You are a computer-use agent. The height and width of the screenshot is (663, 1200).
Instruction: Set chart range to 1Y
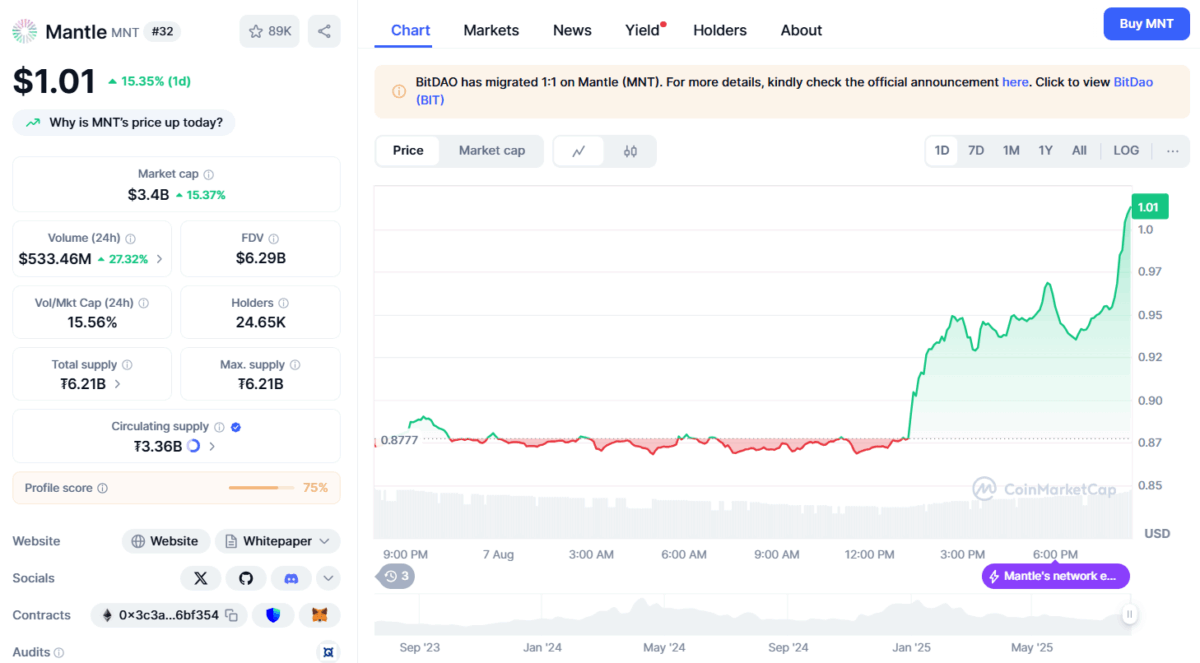(x=1045, y=151)
